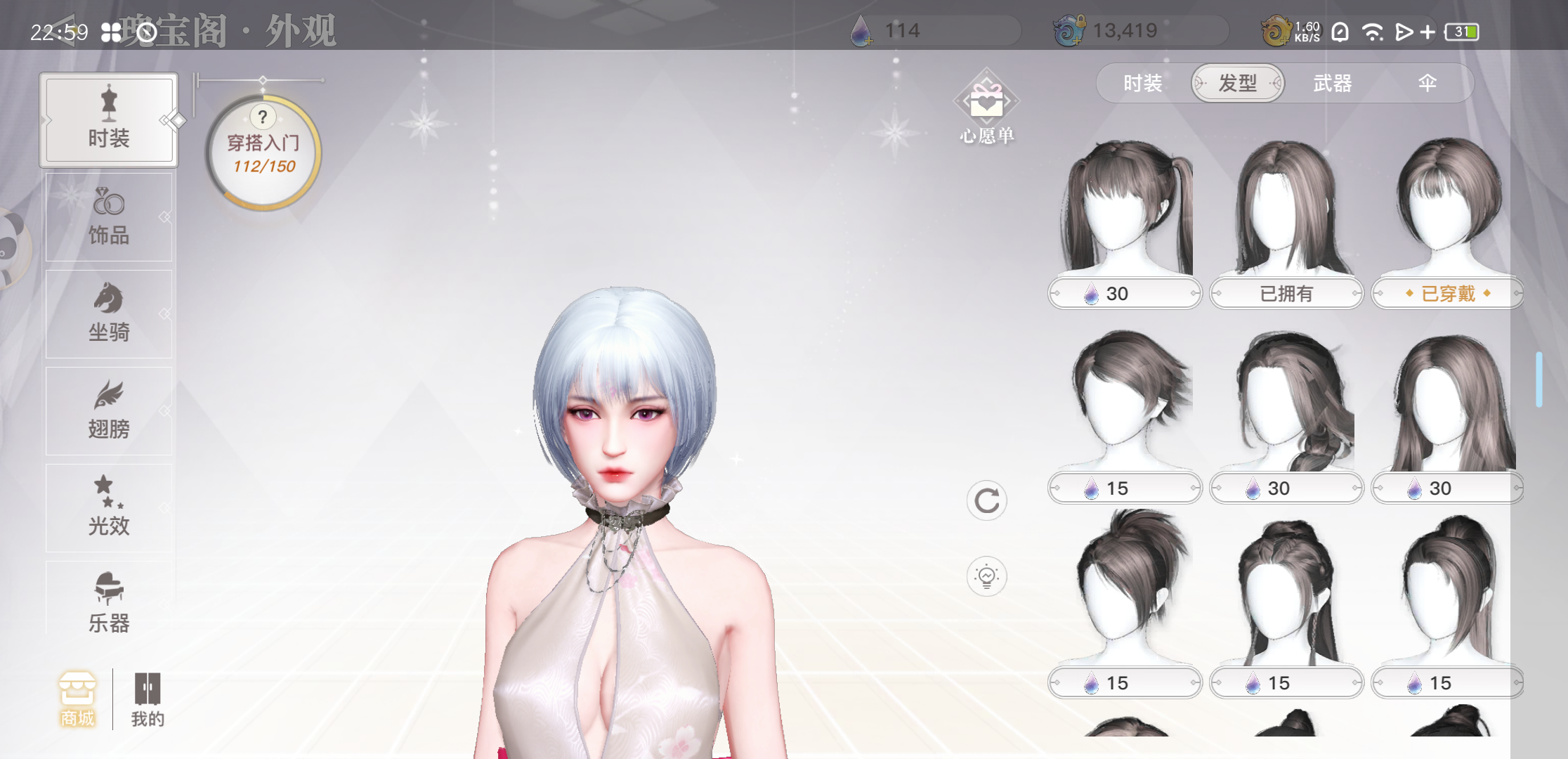Select the owned long straight hairstyle

coord(1287,206)
